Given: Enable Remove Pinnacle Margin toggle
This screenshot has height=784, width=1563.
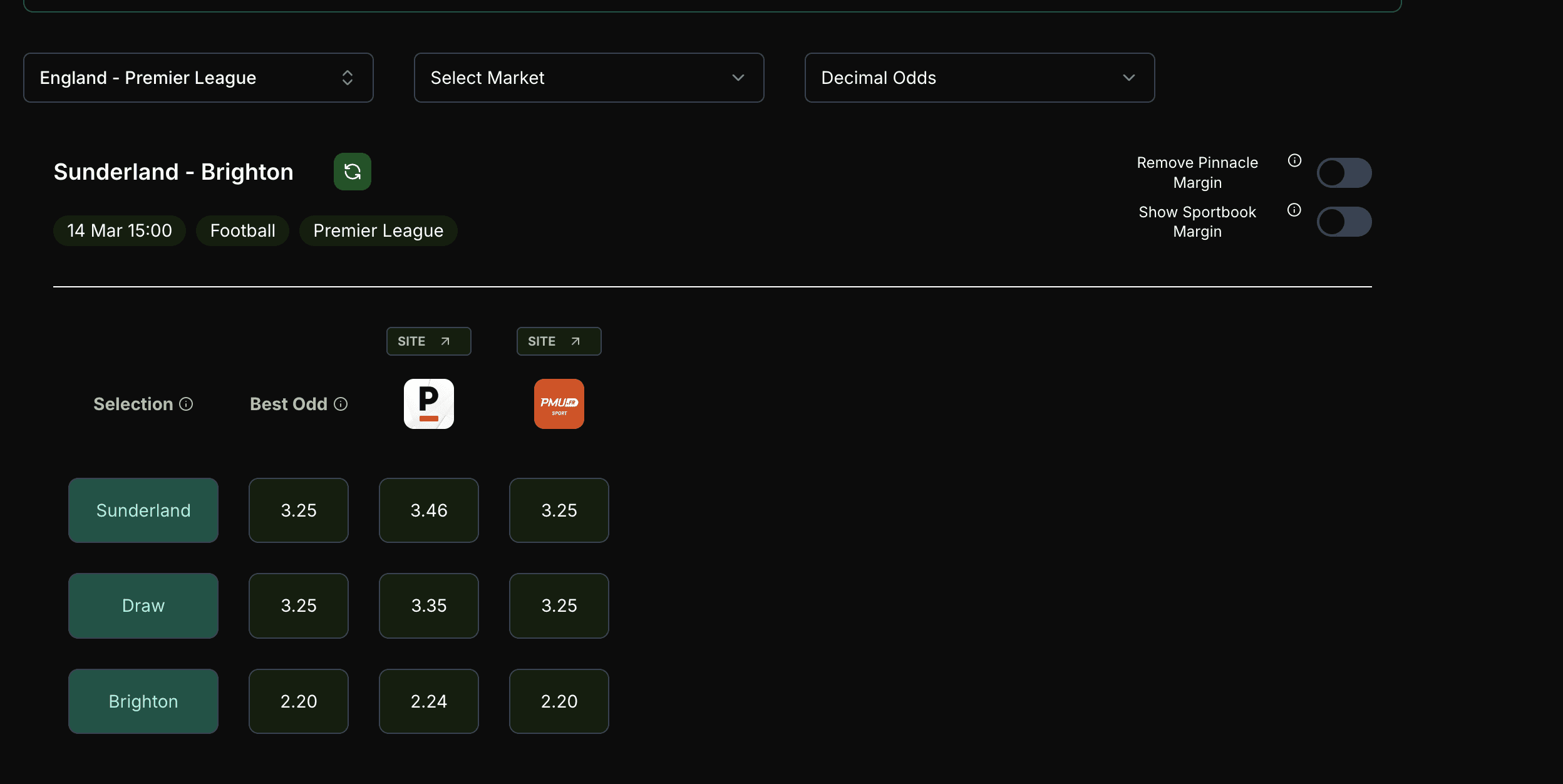Looking at the screenshot, I should (1344, 173).
